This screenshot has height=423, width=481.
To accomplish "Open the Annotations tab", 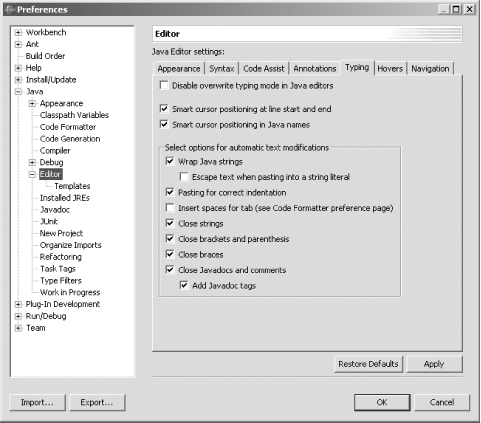I will [315, 69].
